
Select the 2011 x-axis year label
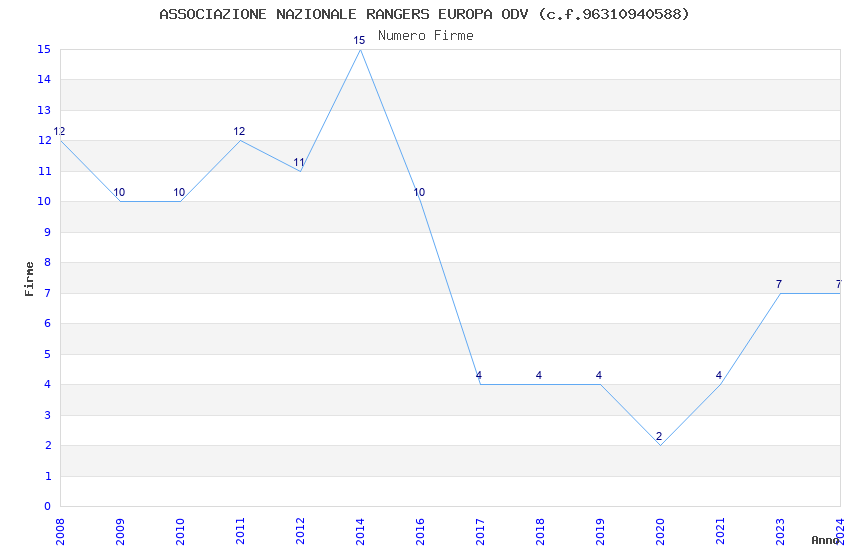point(240,531)
